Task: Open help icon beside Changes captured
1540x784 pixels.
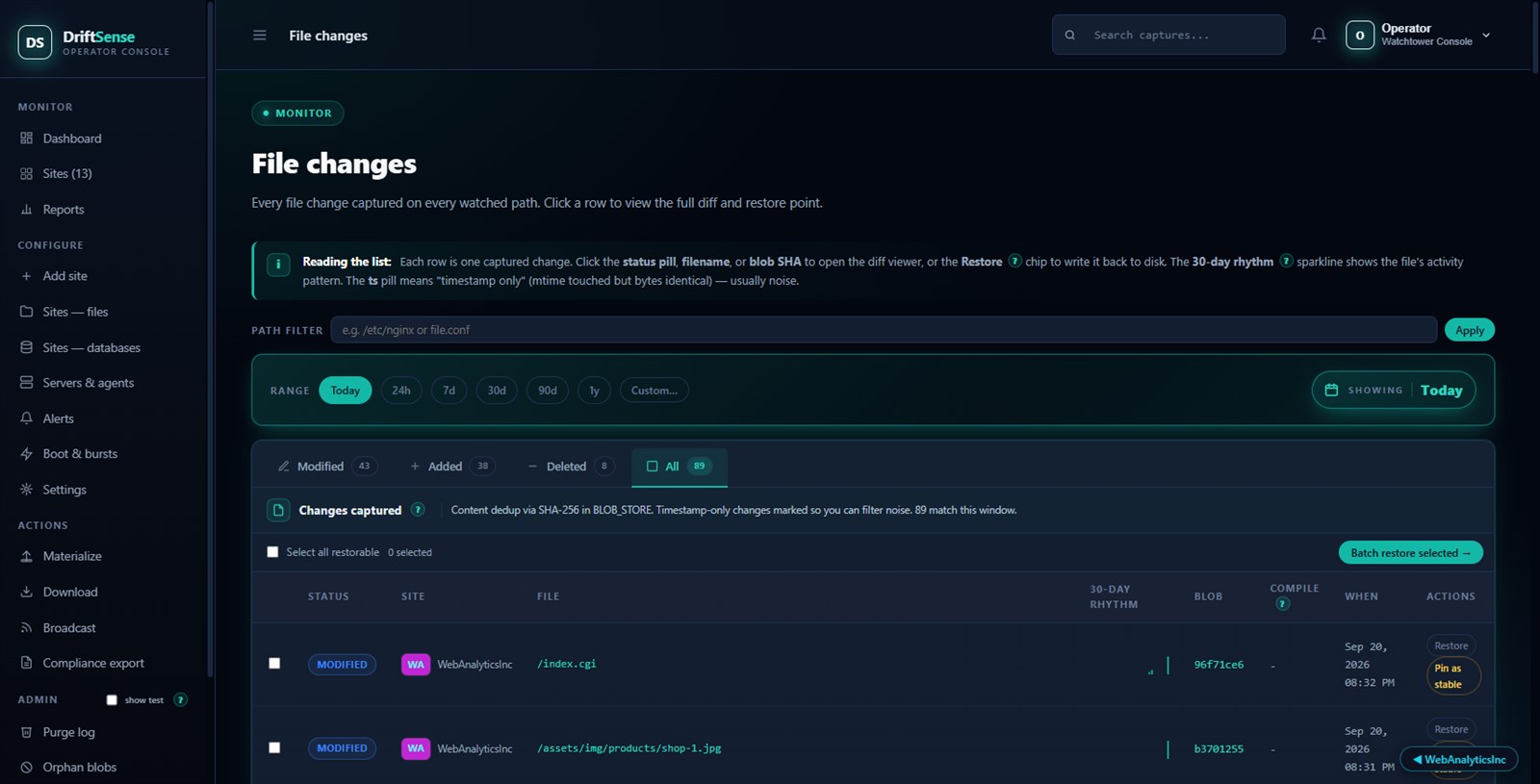Action: click(418, 510)
